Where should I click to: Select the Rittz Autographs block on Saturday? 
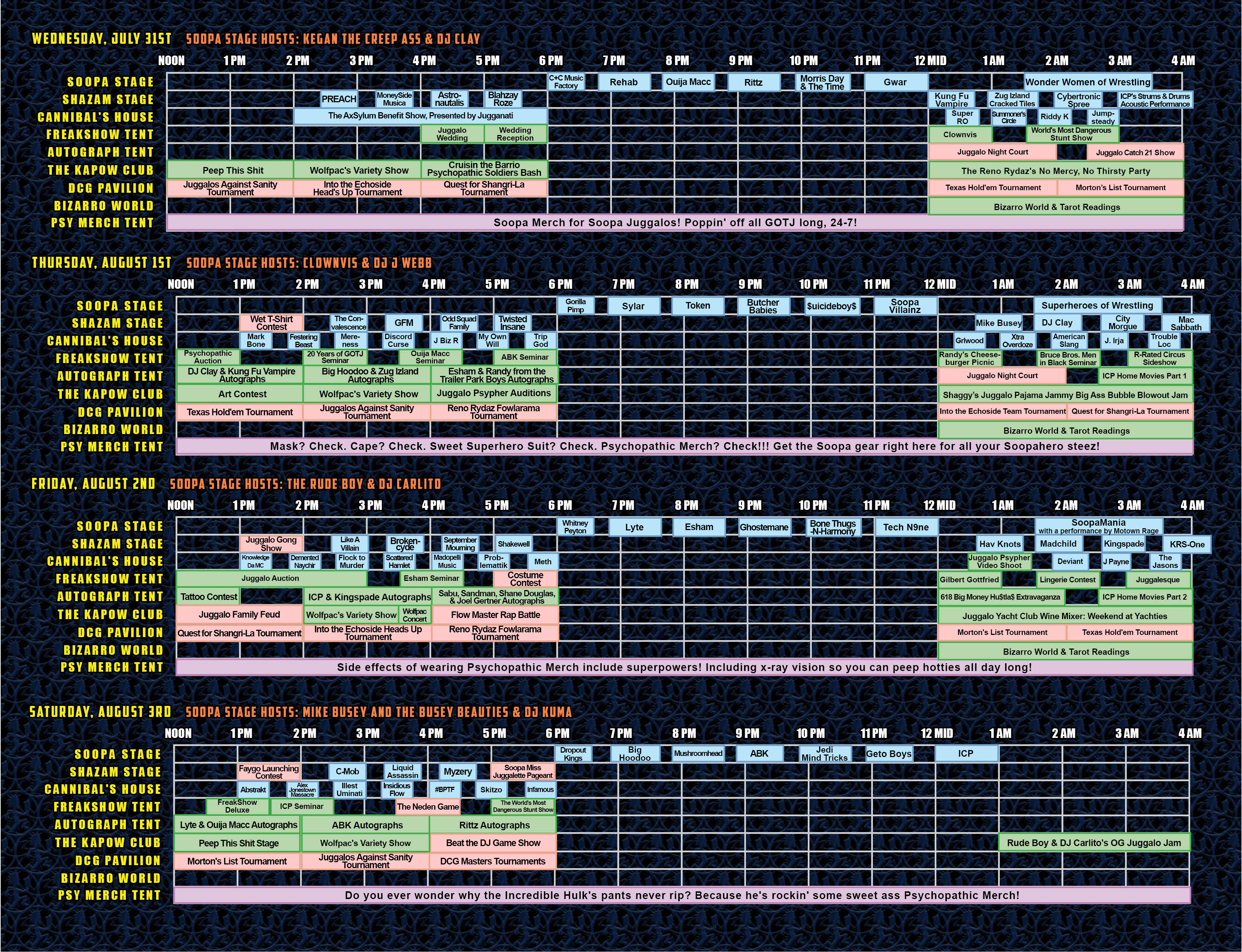[x=493, y=825]
